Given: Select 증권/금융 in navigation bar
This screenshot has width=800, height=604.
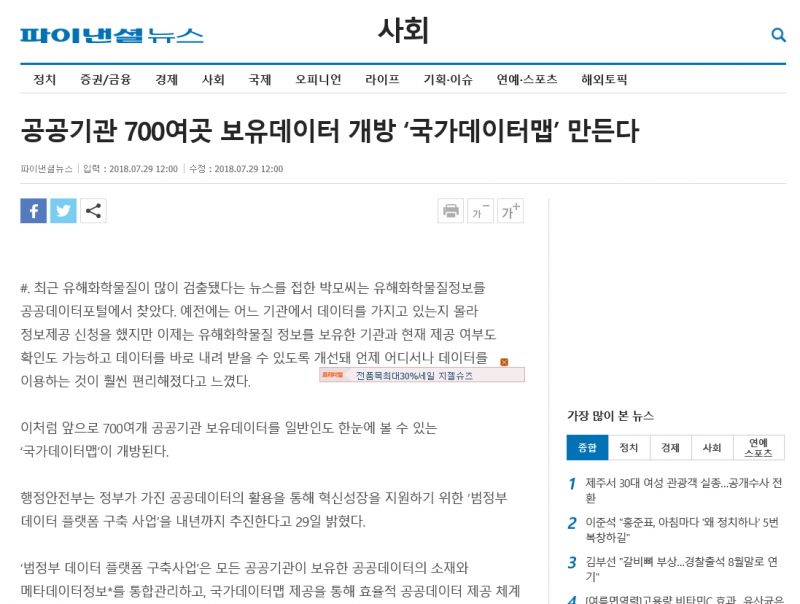Looking at the screenshot, I should (105, 80).
